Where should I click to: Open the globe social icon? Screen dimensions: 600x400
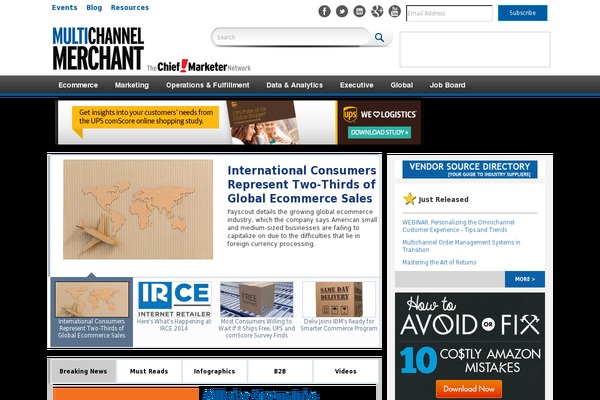377,11
